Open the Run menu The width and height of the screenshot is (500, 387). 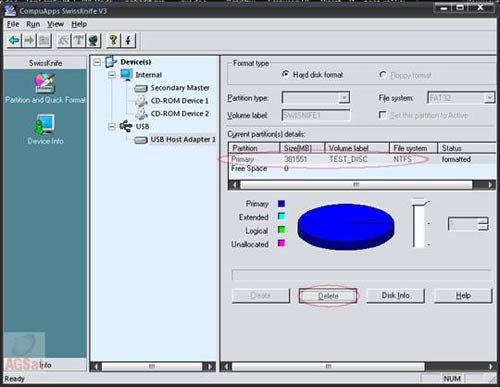pyautogui.click(x=33, y=24)
